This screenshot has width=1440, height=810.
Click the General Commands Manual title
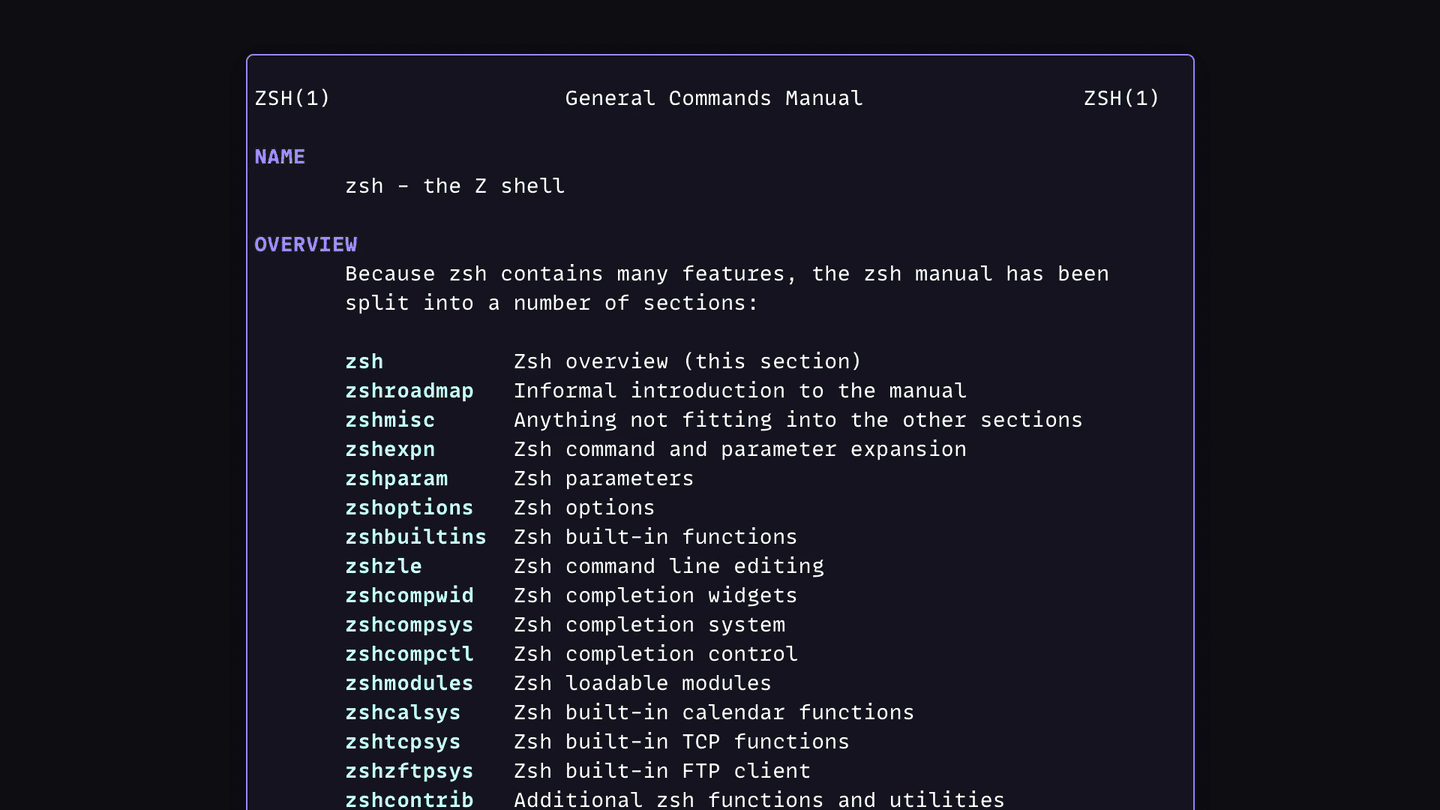coord(713,98)
